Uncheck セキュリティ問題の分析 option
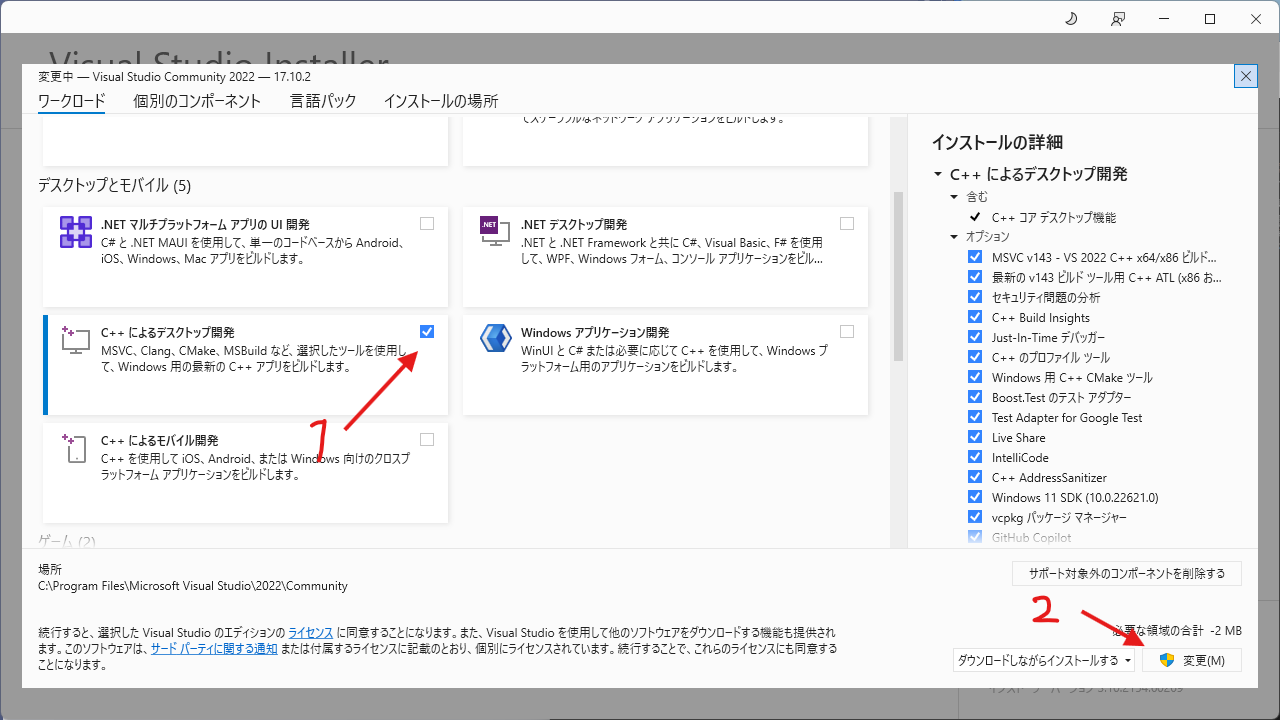The height and width of the screenshot is (720, 1280). [x=975, y=297]
